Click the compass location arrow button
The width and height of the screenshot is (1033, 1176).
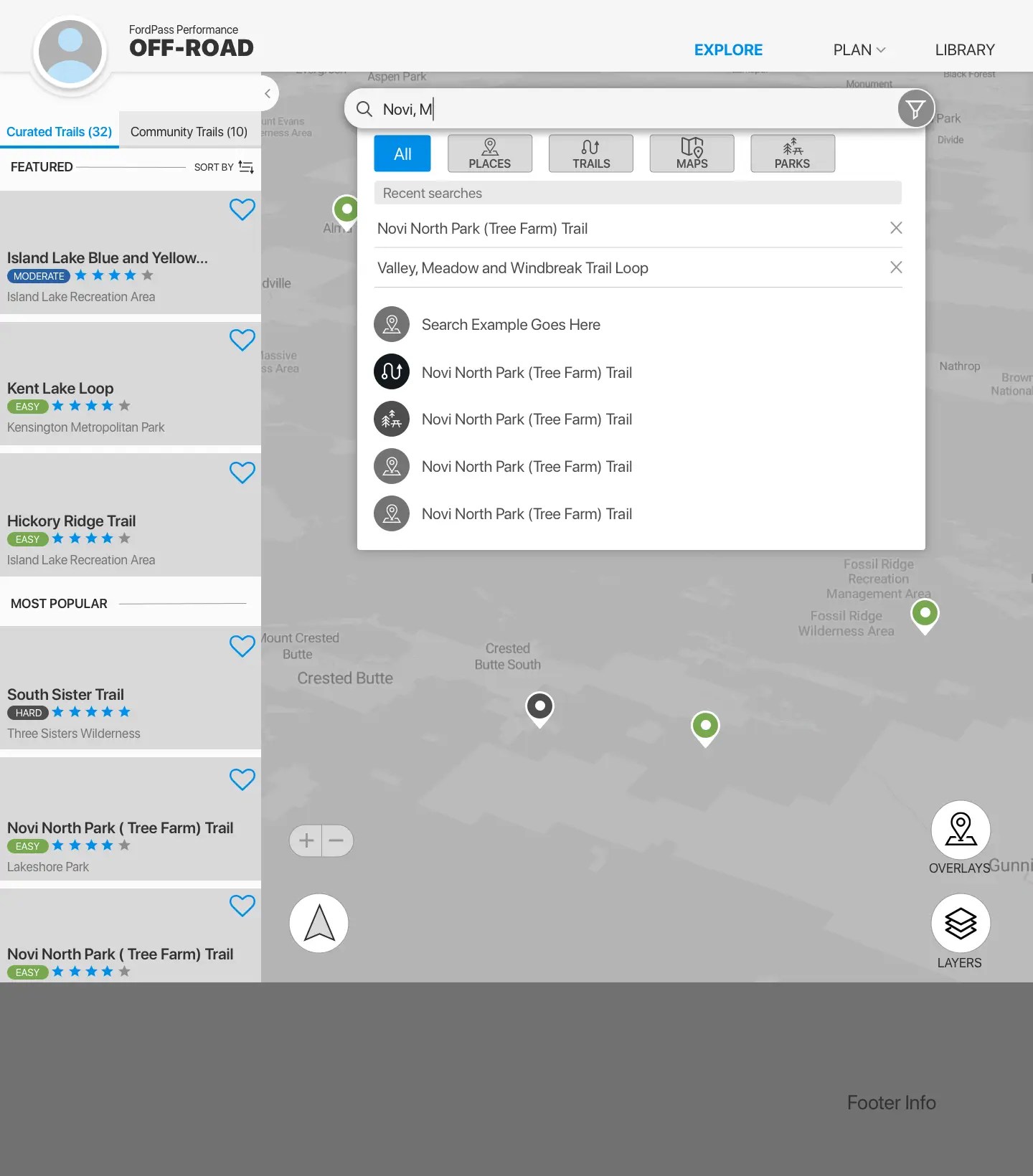click(x=319, y=923)
